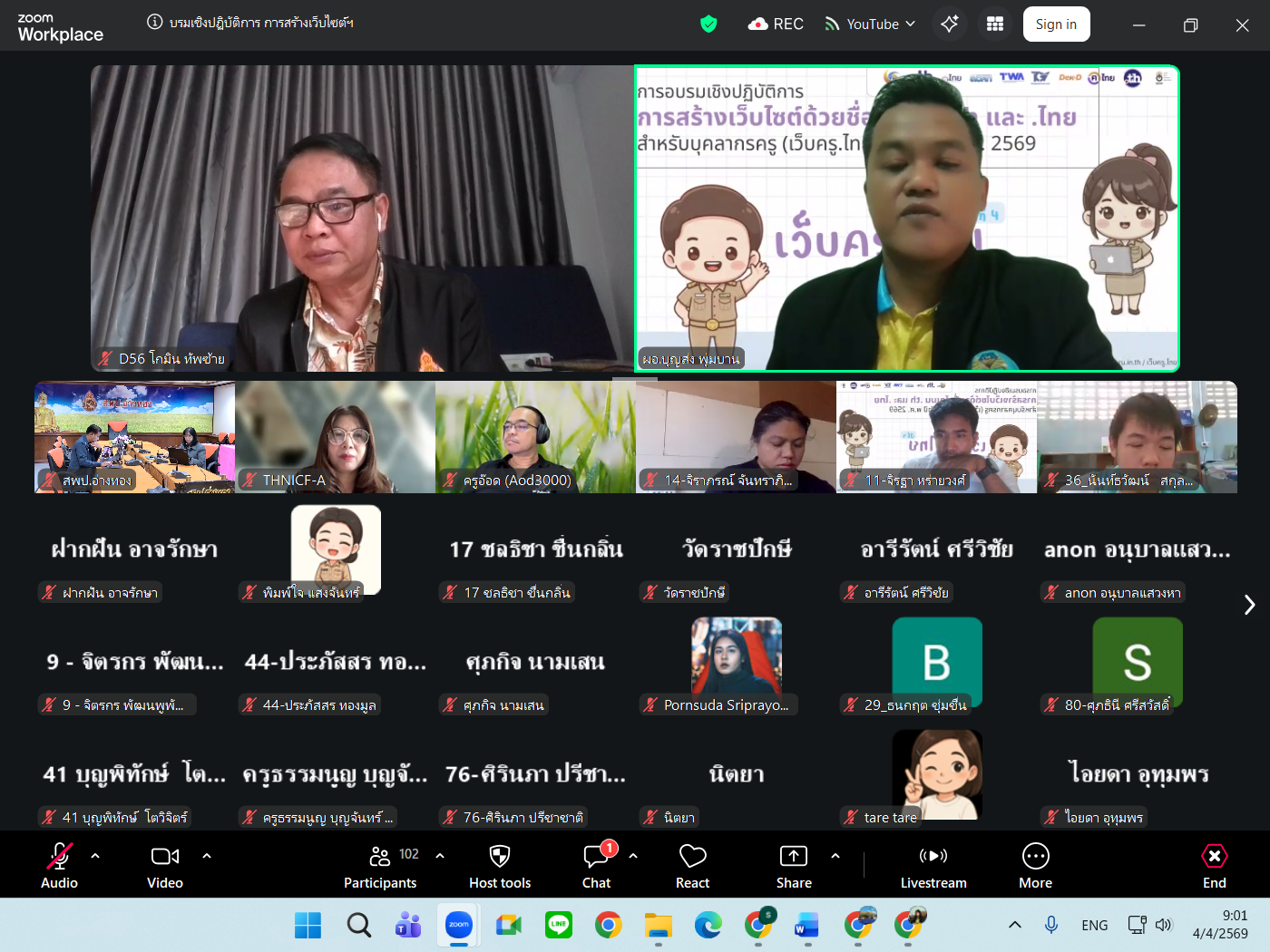Open the YouTube livestream dropdown
1270x952 pixels.
click(x=870, y=24)
